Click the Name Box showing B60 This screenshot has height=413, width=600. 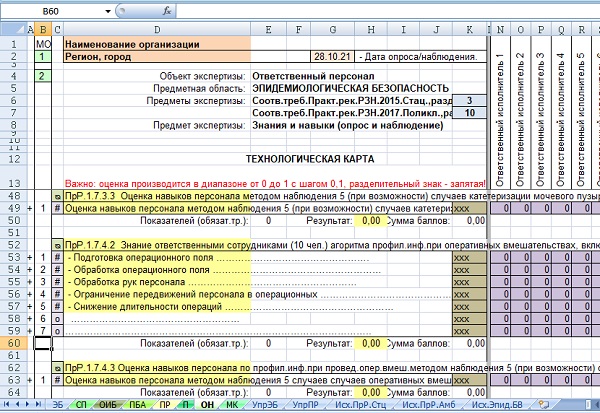click(51, 11)
